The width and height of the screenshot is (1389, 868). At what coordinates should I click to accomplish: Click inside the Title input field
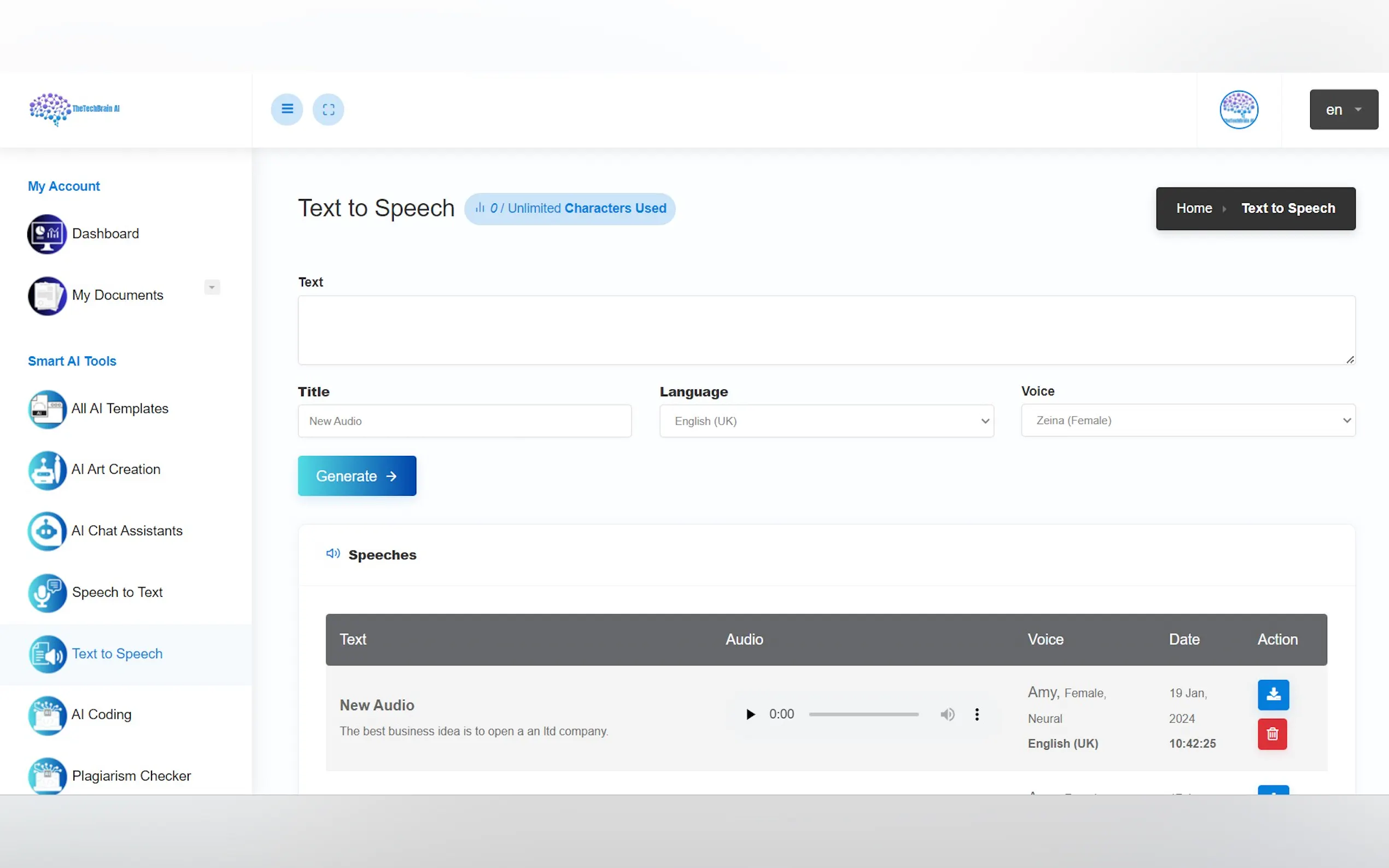tap(464, 421)
